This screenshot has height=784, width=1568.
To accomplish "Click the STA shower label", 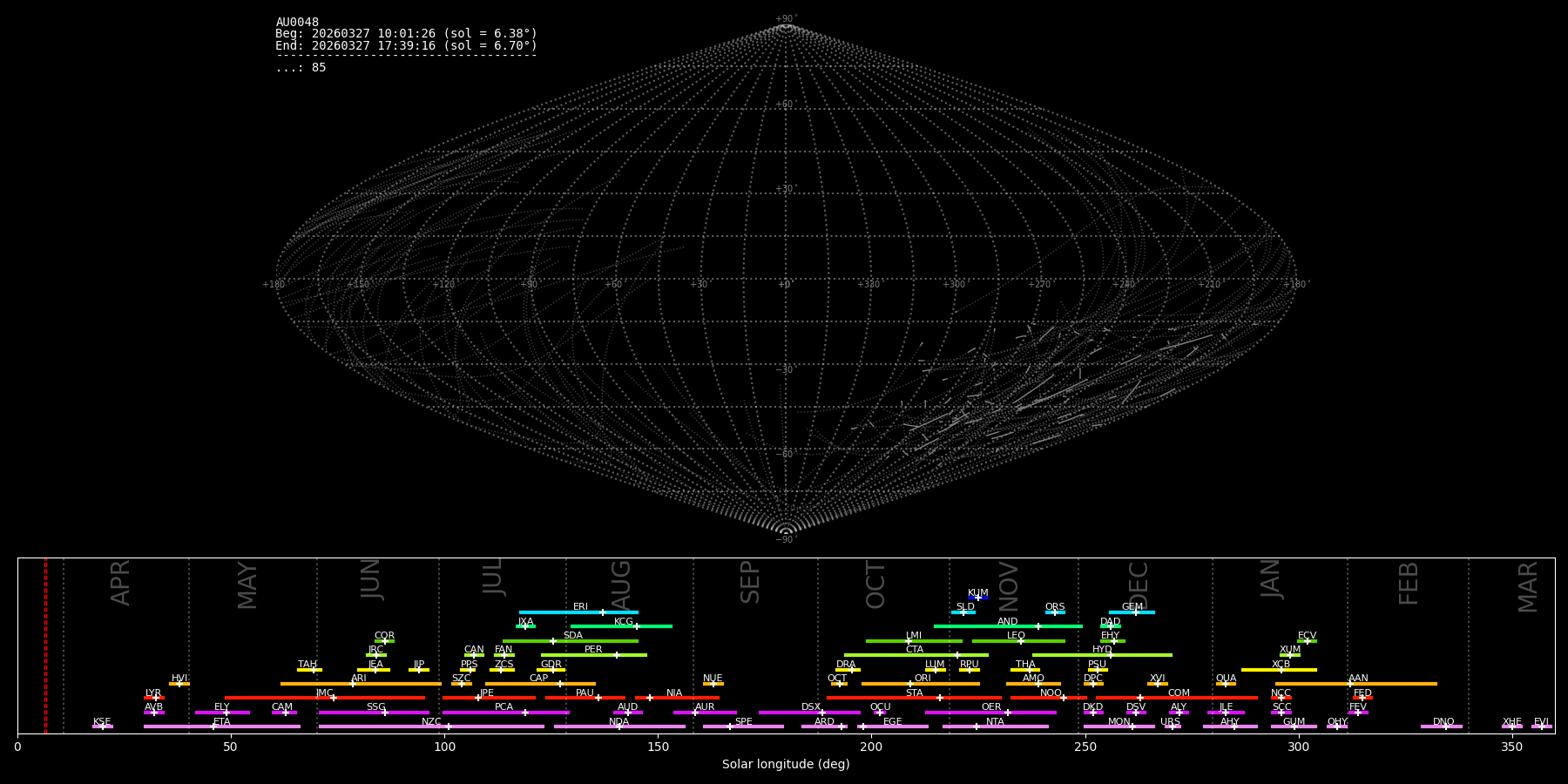I will 914,693.
